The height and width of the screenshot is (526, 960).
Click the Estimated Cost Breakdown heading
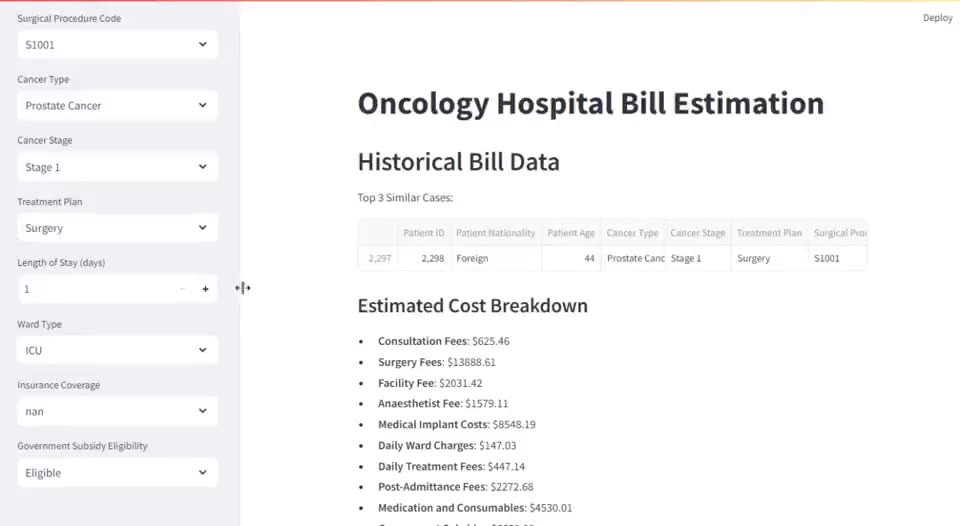click(x=473, y=306)
